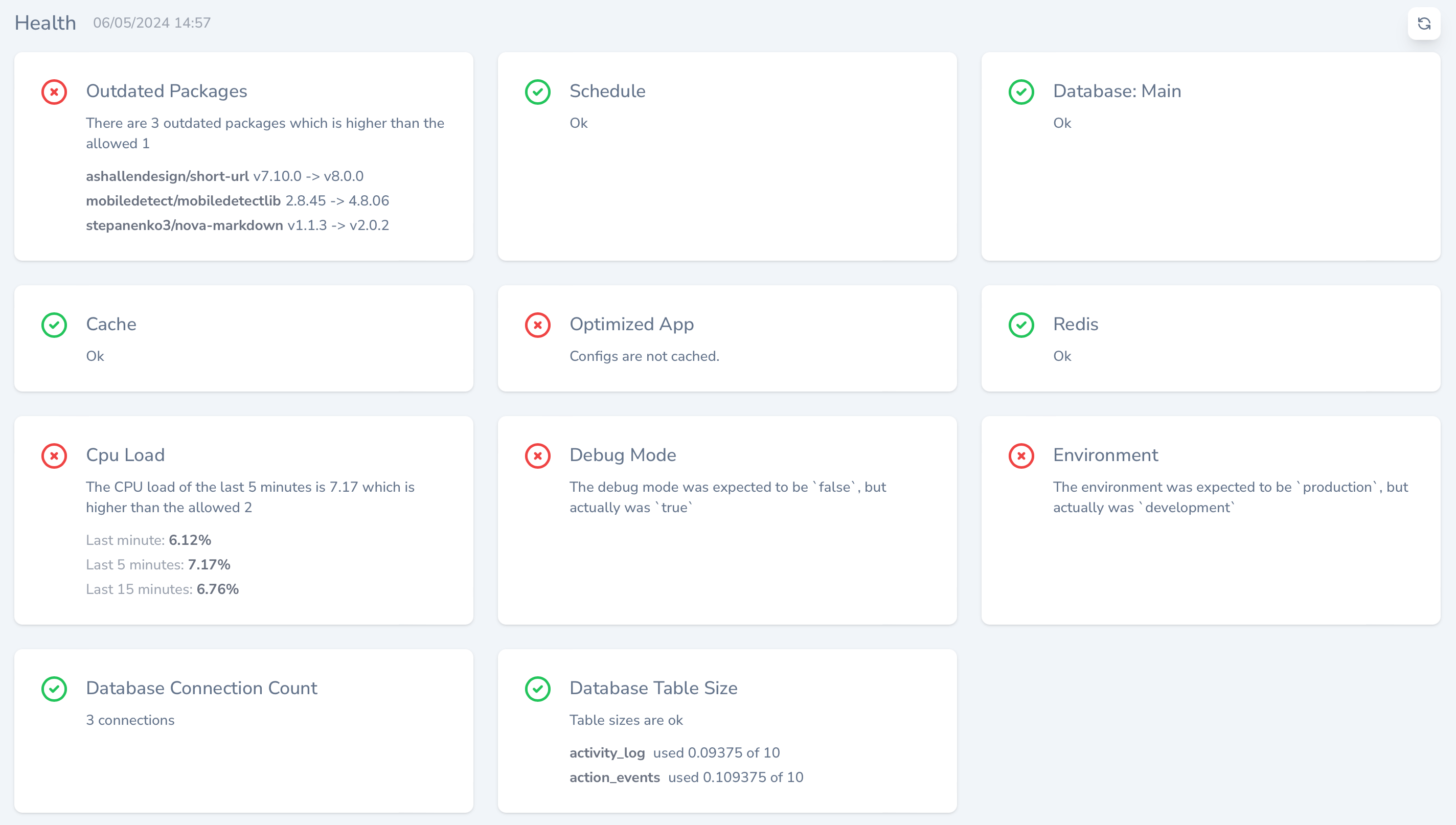Click the activity_log table name
This screenshot has height=825, width=1456.
point(607,752)
